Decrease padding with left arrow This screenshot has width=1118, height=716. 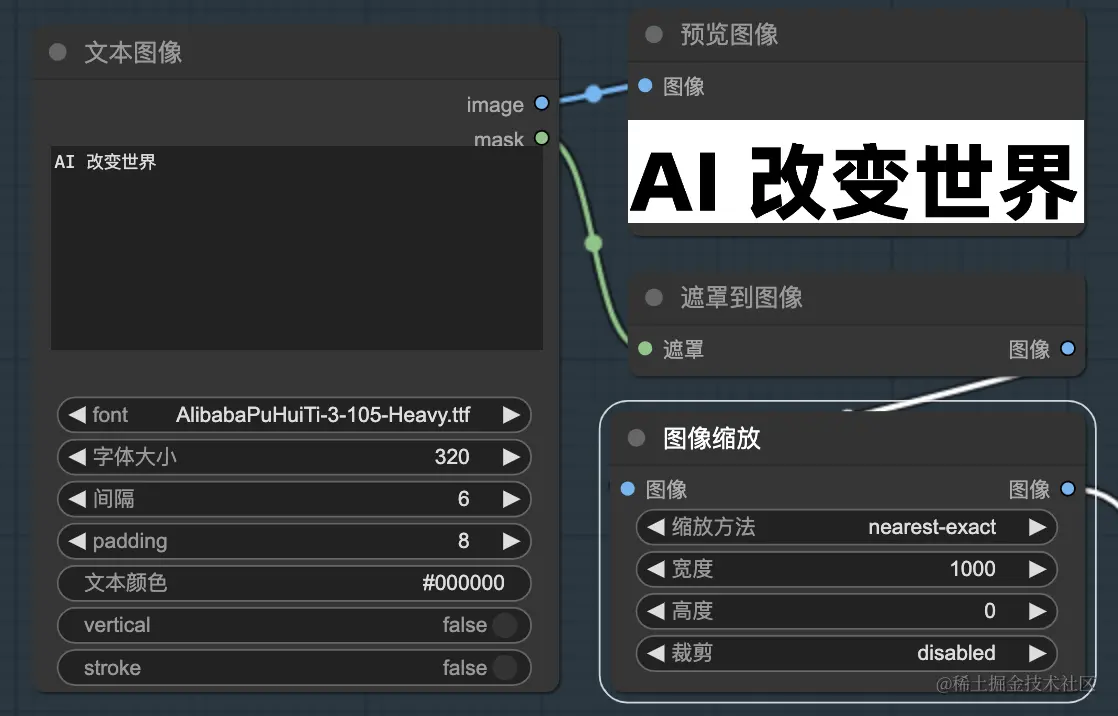coord(77,541)
